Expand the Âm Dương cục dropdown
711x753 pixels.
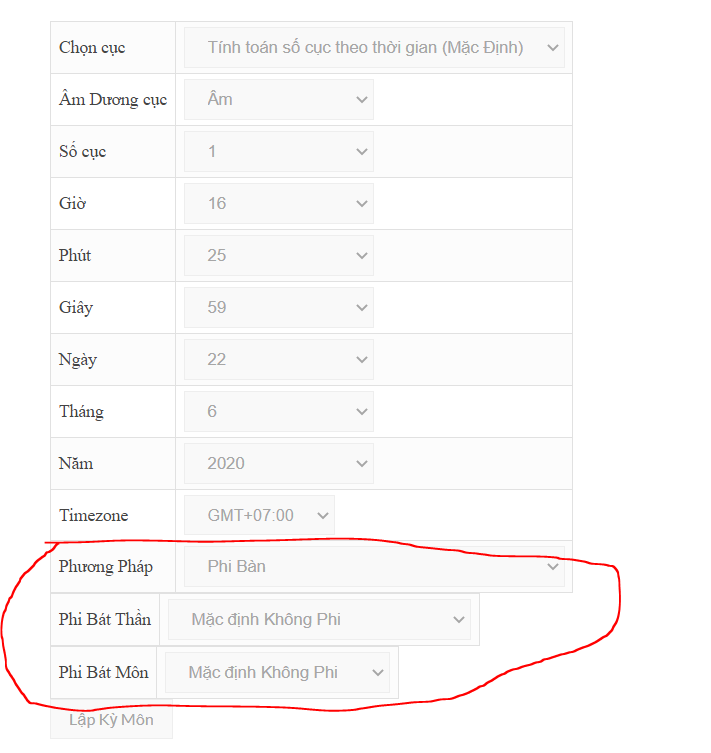tap(278, 99)
